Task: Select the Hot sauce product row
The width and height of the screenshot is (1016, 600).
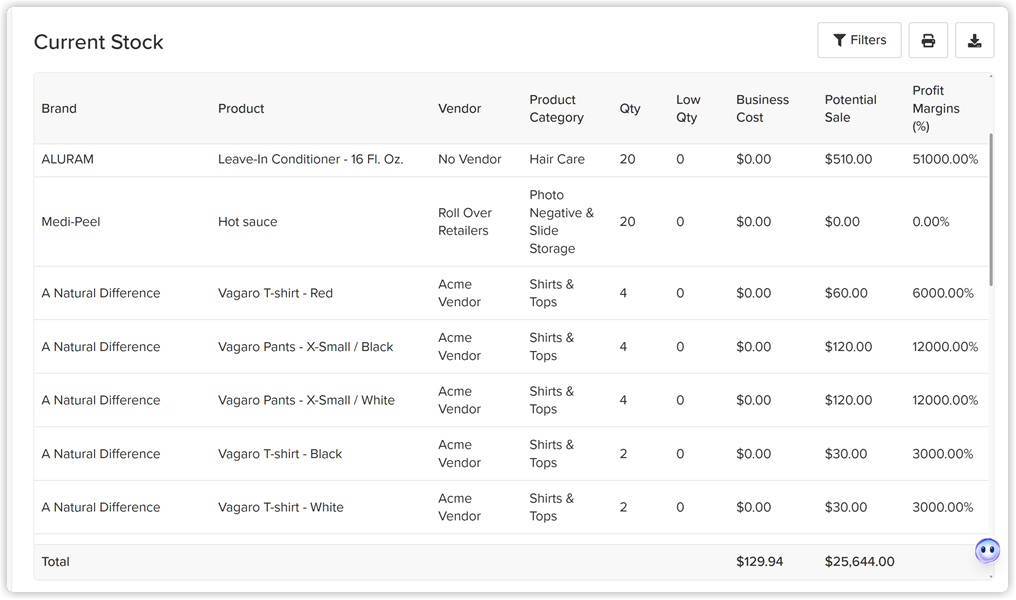Action: point(511,222)
